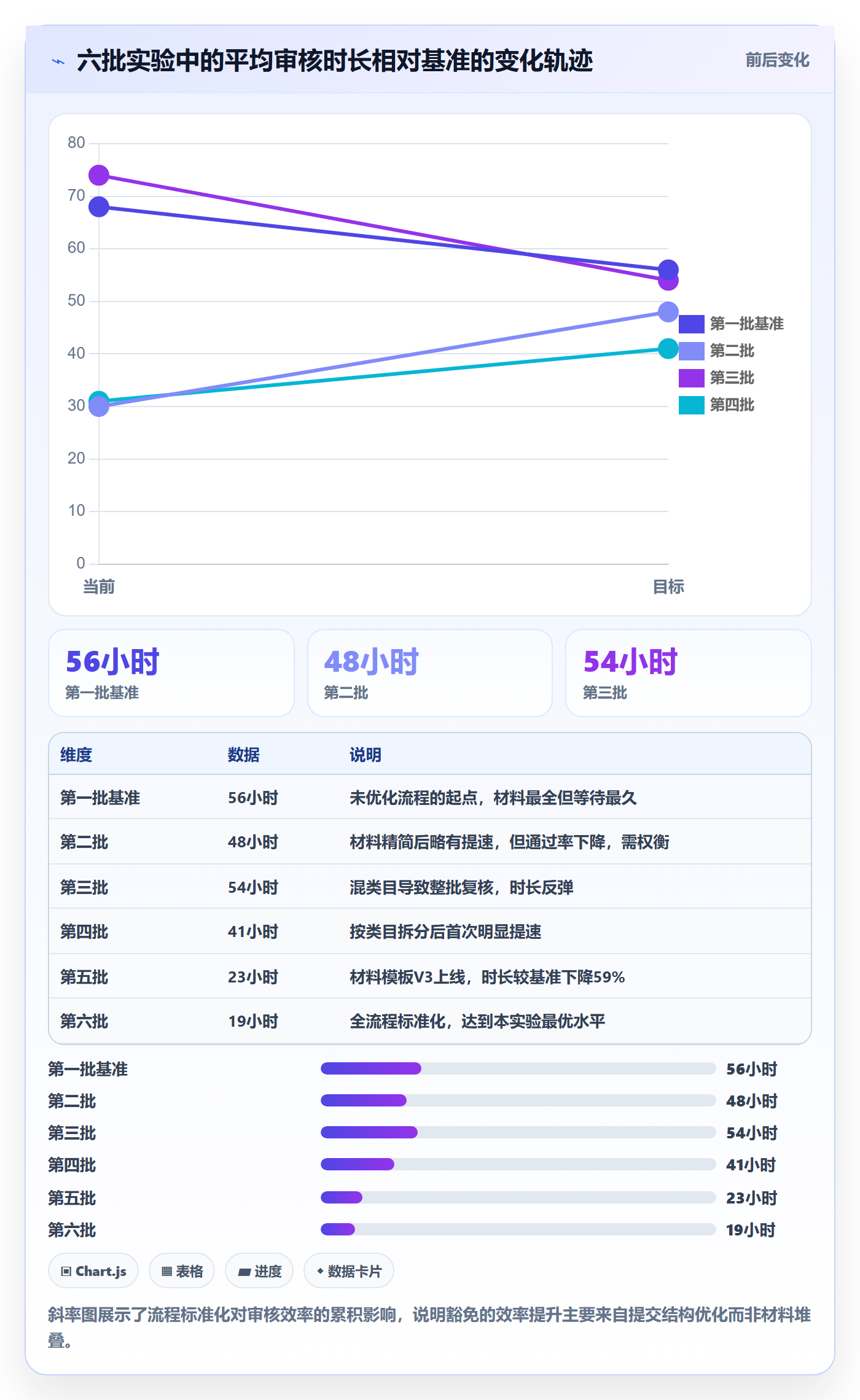
Task: Click the 数据 column header
Action: (x=244, y=755)
